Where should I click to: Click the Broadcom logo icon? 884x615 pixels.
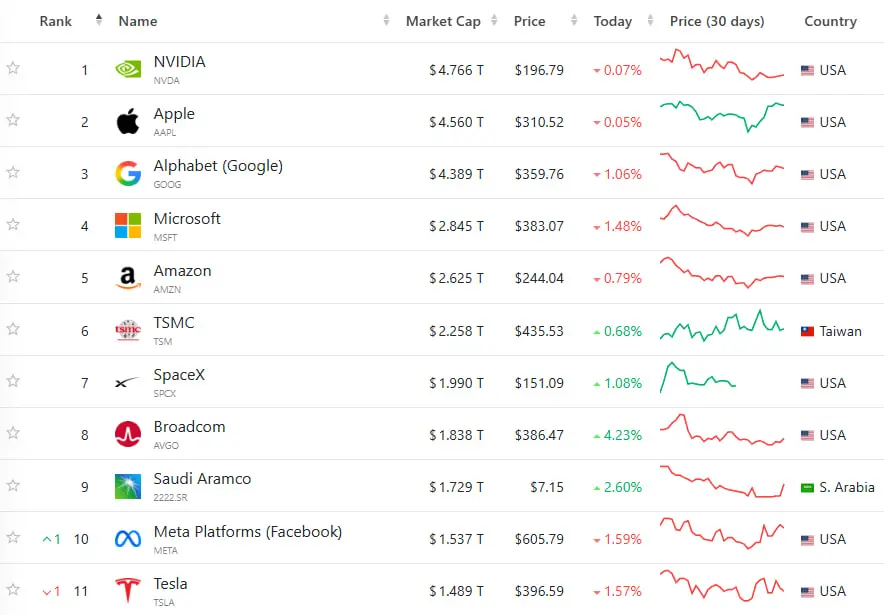[x=128, y=434]
